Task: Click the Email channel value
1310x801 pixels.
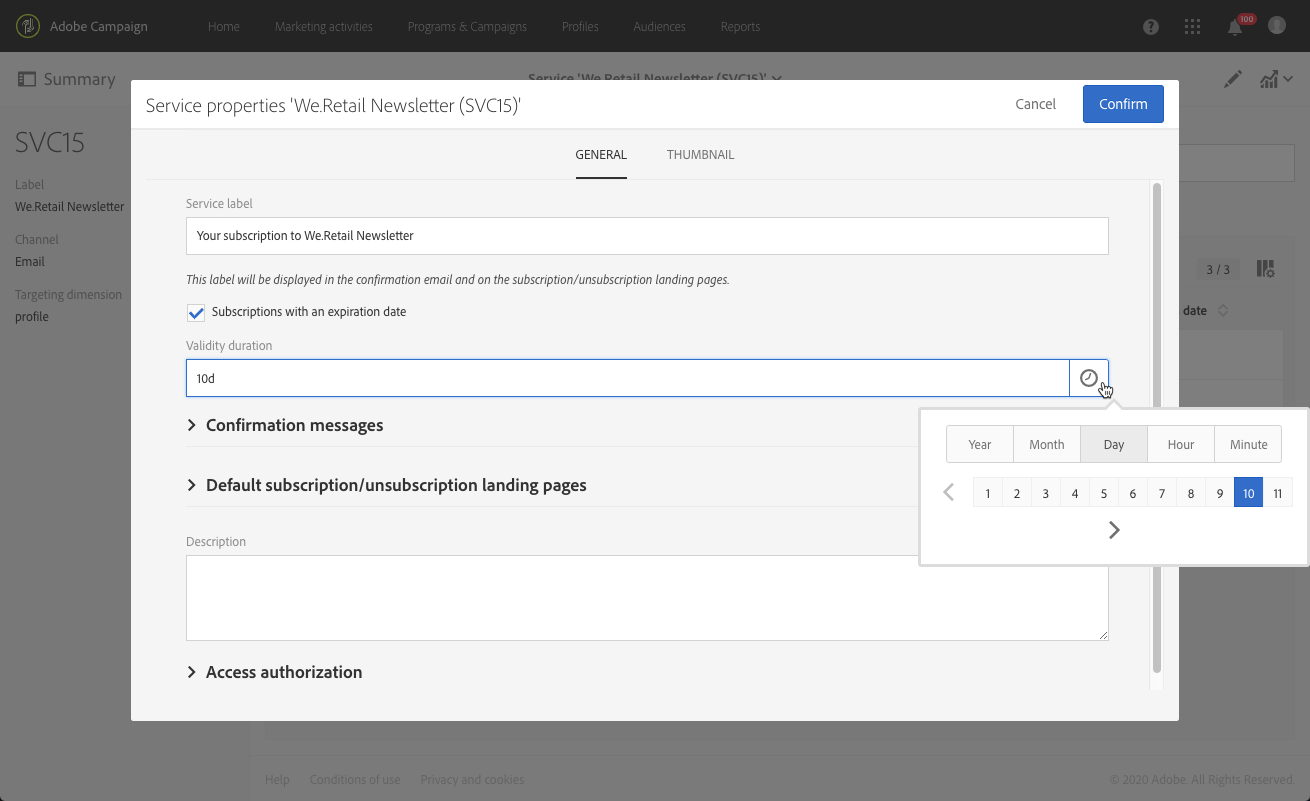Action: [30, 262]
